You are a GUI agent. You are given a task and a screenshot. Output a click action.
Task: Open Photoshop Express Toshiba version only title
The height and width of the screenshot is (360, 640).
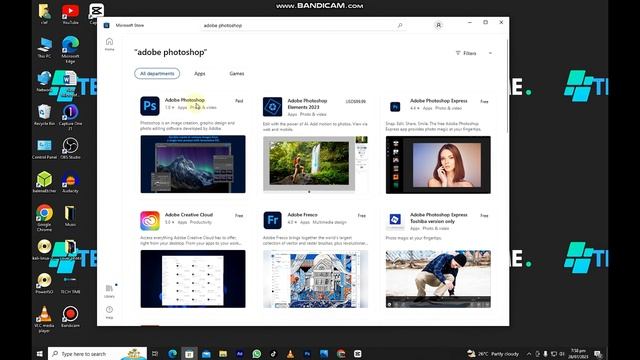tap(438, 218)
